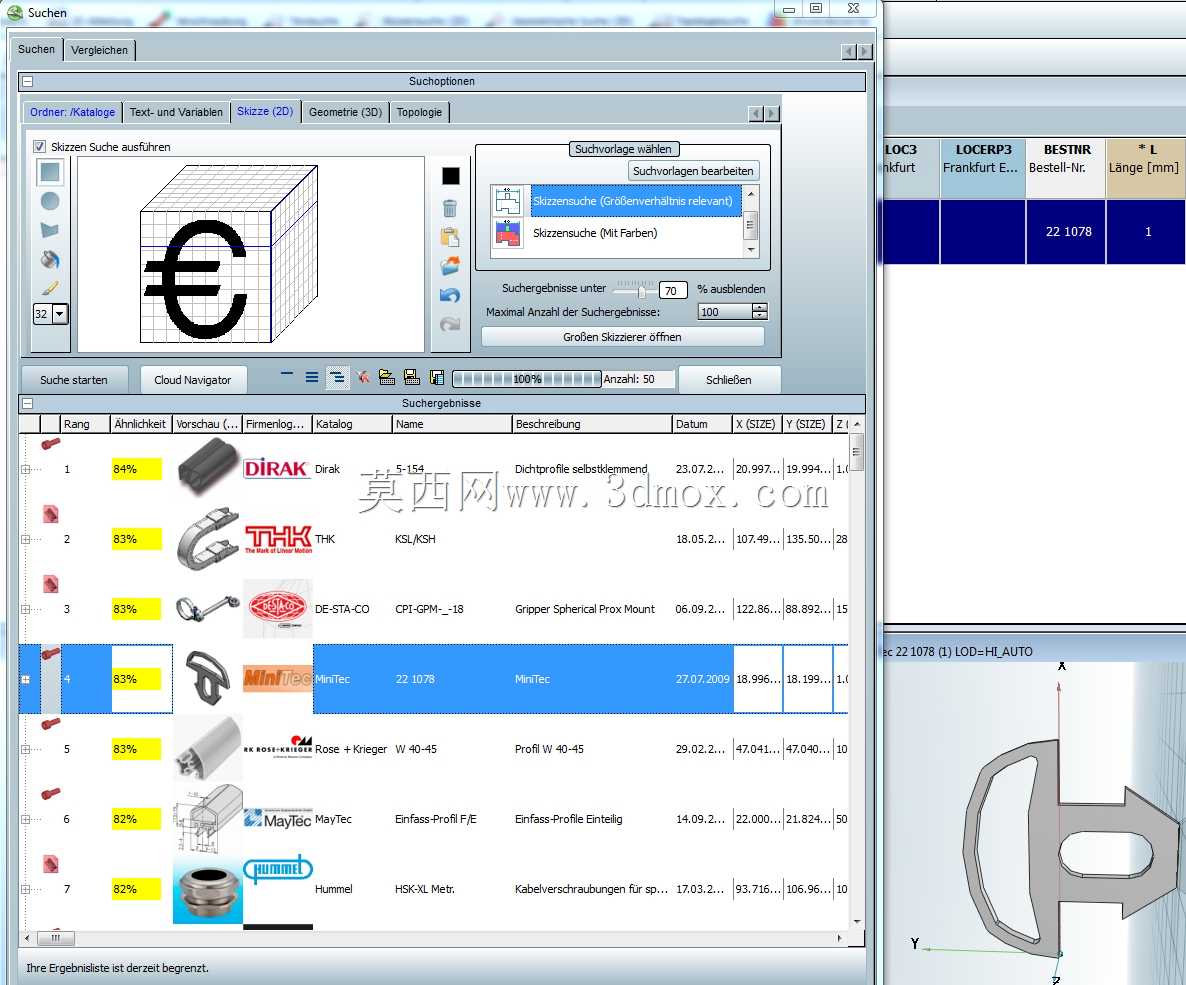This screenshot has height=985, width=1186.
Task: Open the Topologie tab
Action: pyautogui.click(x=419, y=112)
